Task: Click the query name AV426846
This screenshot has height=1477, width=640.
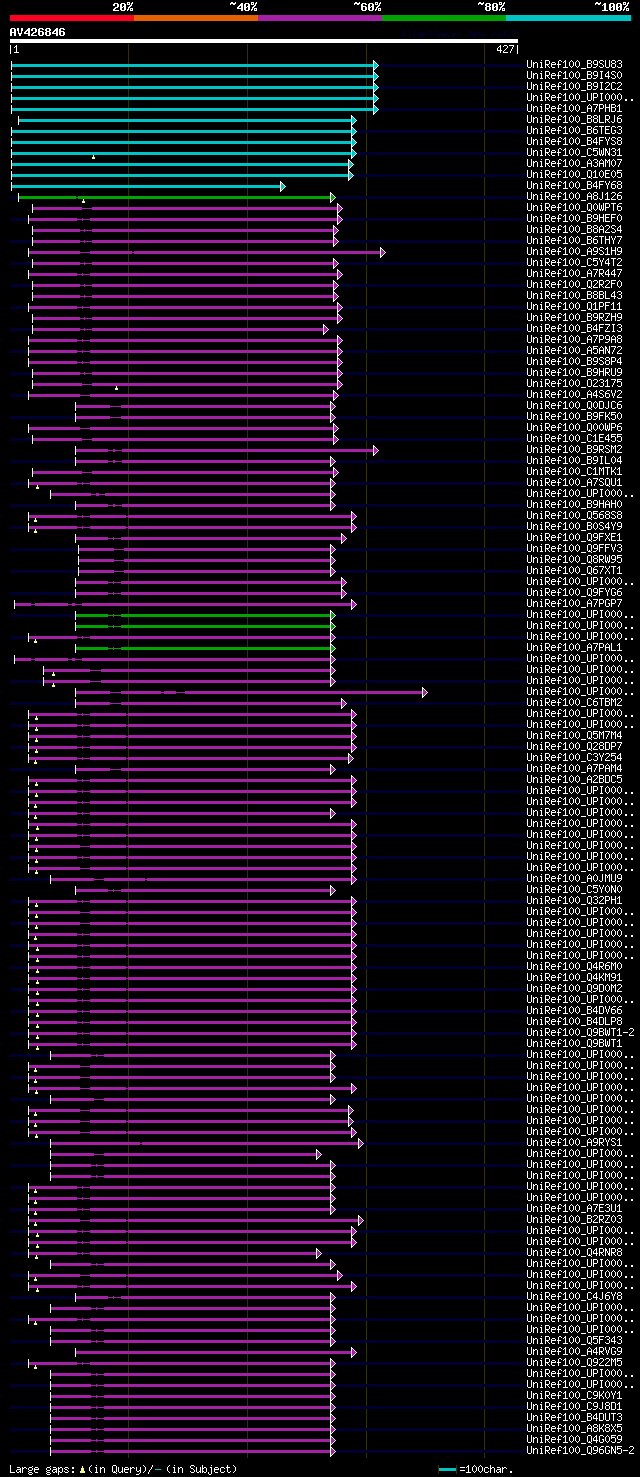Action: 38,32
